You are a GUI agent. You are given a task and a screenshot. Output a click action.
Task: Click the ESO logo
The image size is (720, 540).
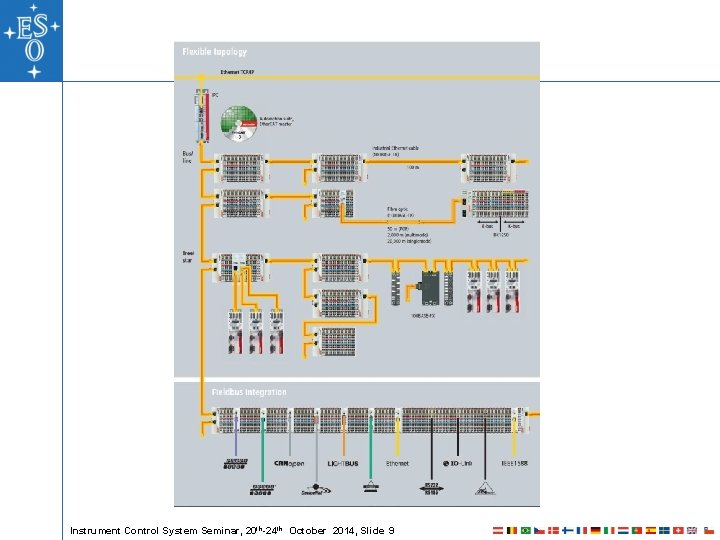tap(31, 41)
